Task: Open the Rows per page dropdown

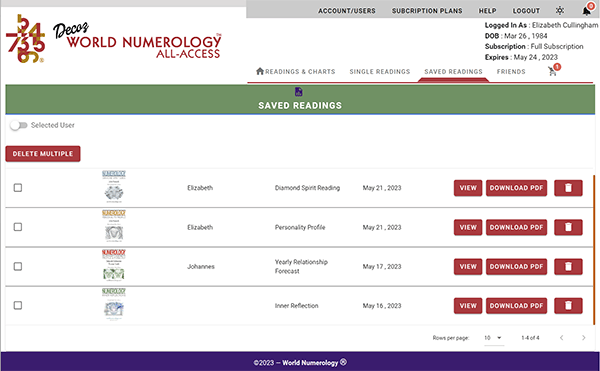Action: 494,338
